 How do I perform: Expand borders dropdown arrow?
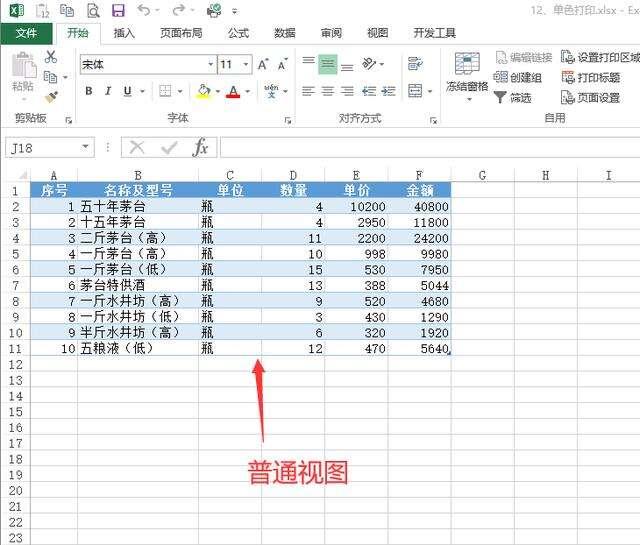click(180, 91)
